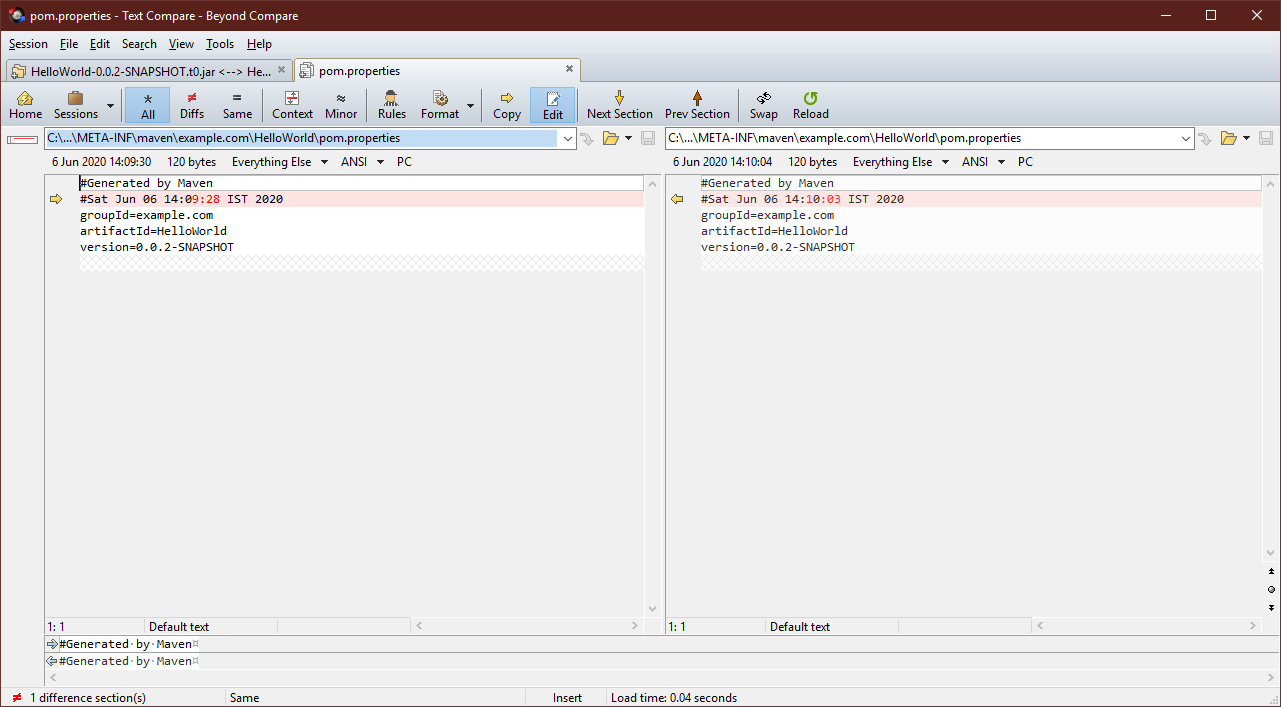Screen dimensions: 1281x707
Task: Toggle the Same display filter
Action: pos(237,105)
